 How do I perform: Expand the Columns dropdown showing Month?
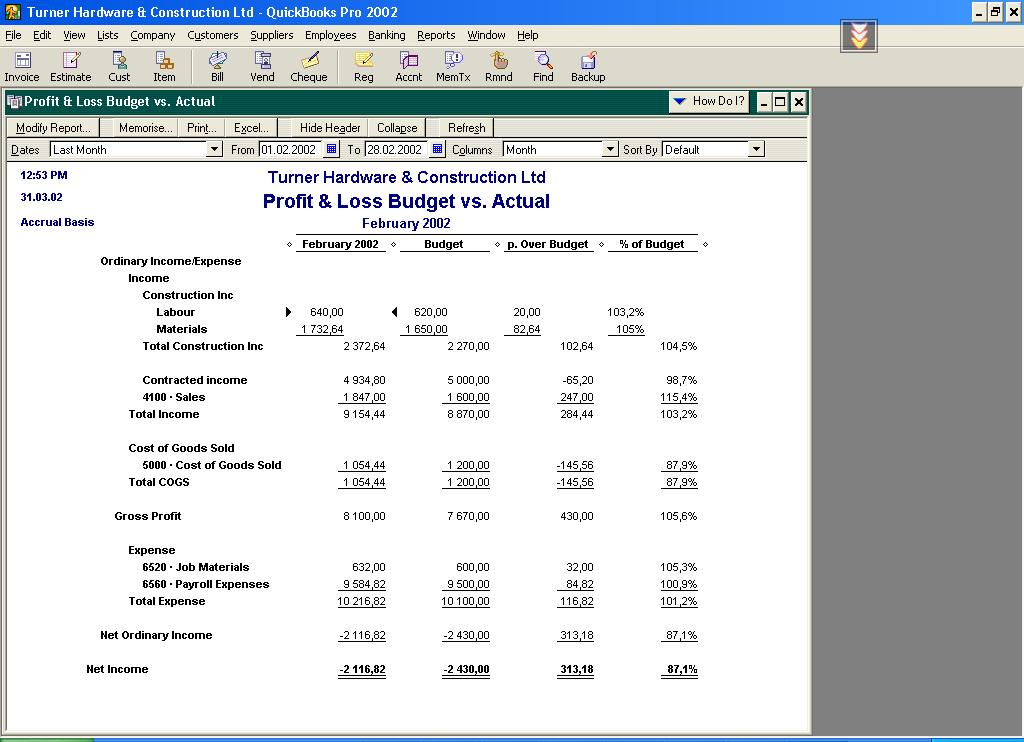610,150
